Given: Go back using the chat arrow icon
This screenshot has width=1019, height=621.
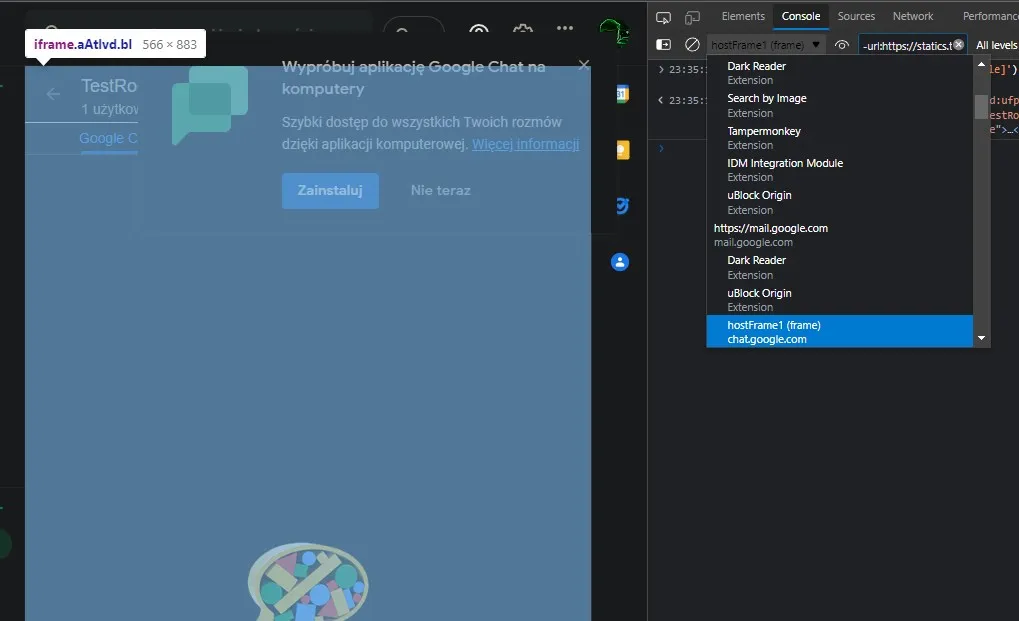Looking at the screenshot, I should [x=53, y=94].
